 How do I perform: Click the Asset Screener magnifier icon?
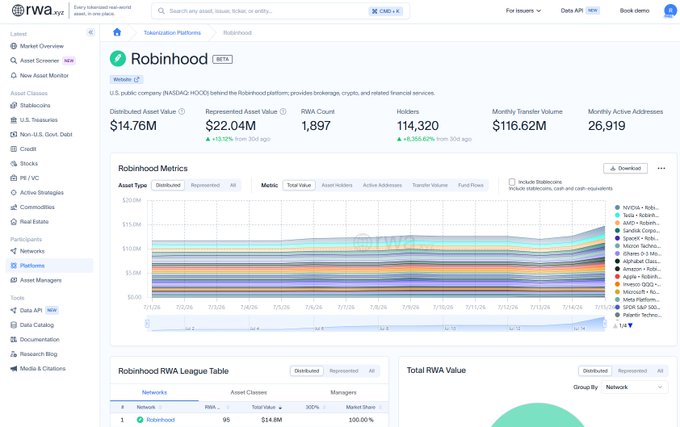pos(13,61)
